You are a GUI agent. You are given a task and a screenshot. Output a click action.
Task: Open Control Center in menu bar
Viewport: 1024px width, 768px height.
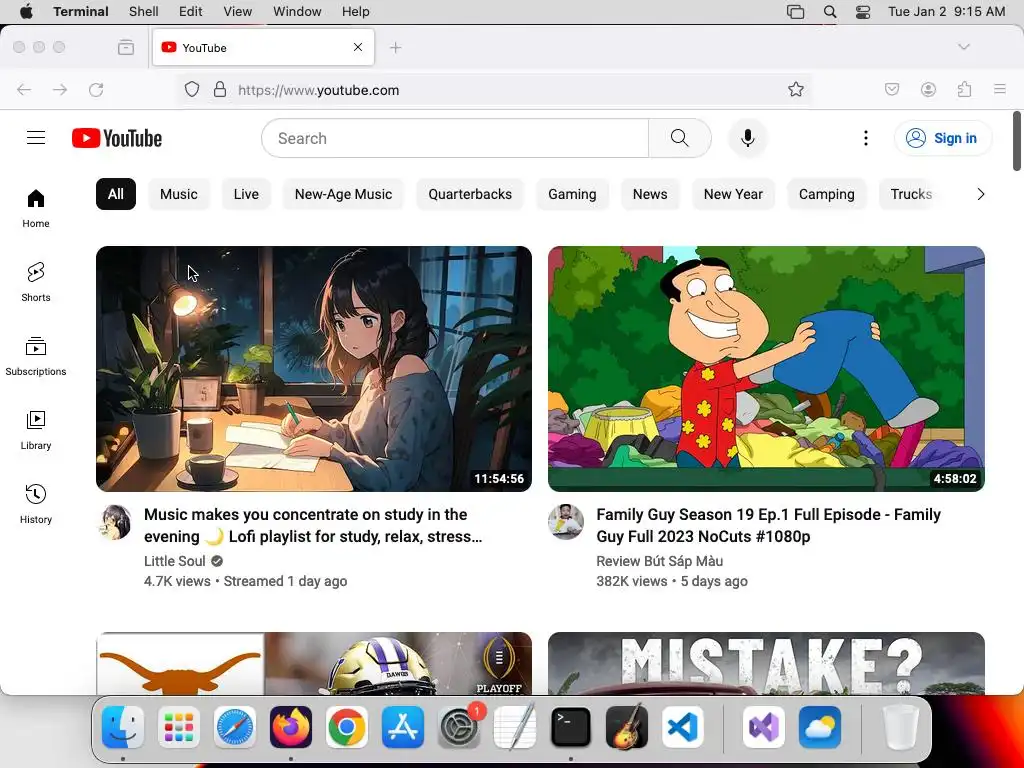(x=863, y=11)
